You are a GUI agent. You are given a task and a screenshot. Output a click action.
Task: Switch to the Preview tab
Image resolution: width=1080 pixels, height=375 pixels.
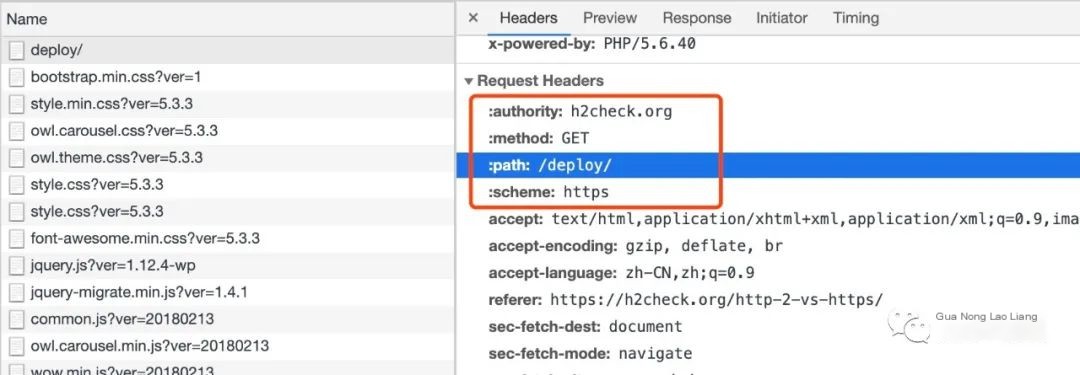610,18
